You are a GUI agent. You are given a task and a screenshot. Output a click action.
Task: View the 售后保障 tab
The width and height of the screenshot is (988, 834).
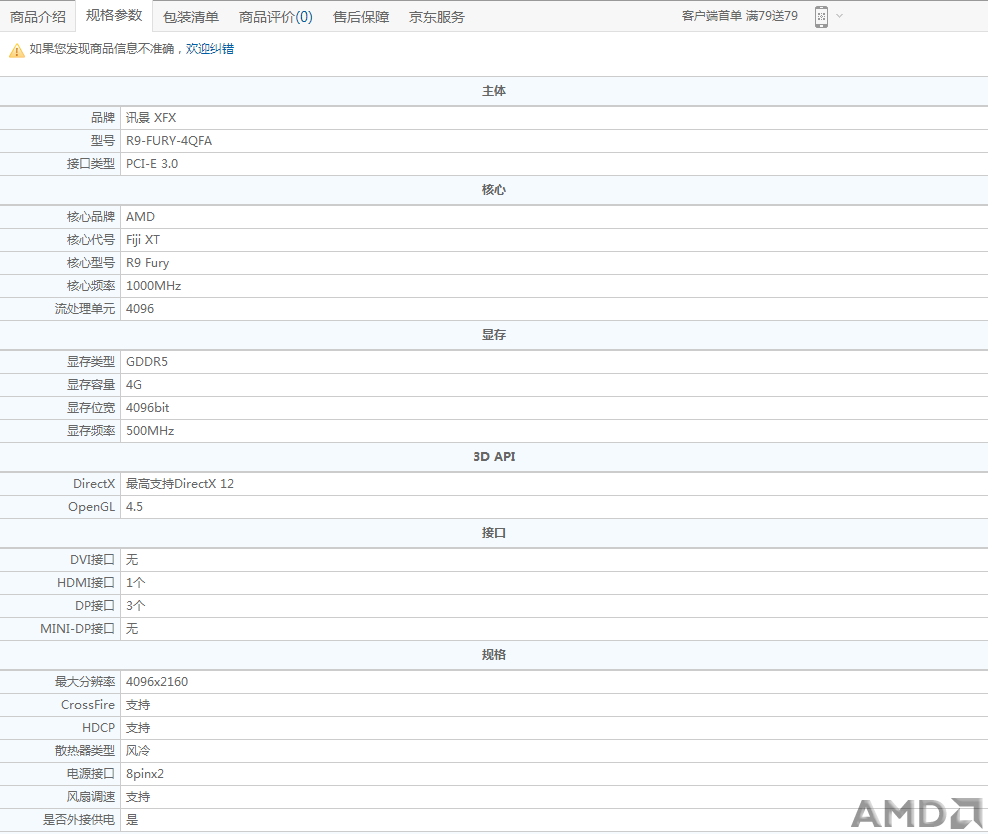click(361, 17)
